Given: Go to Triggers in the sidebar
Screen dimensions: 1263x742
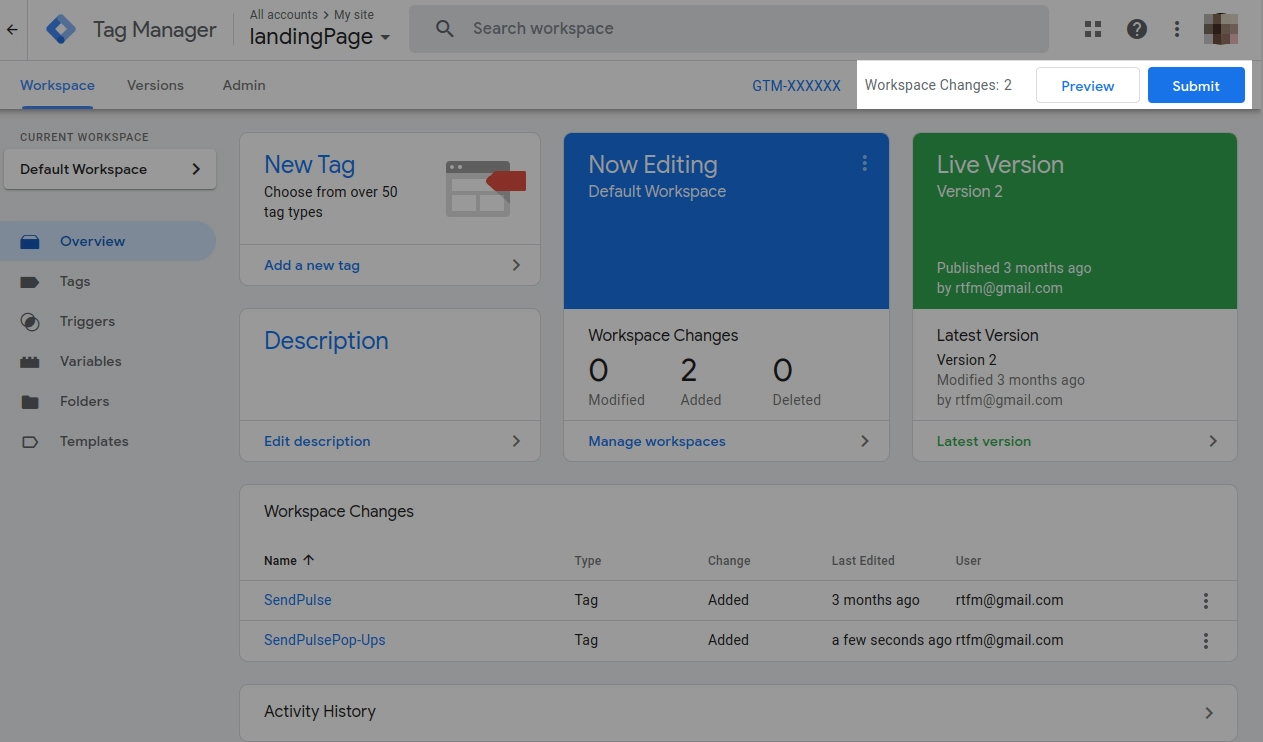Looking at the screenshot, I should click(87, 321).
